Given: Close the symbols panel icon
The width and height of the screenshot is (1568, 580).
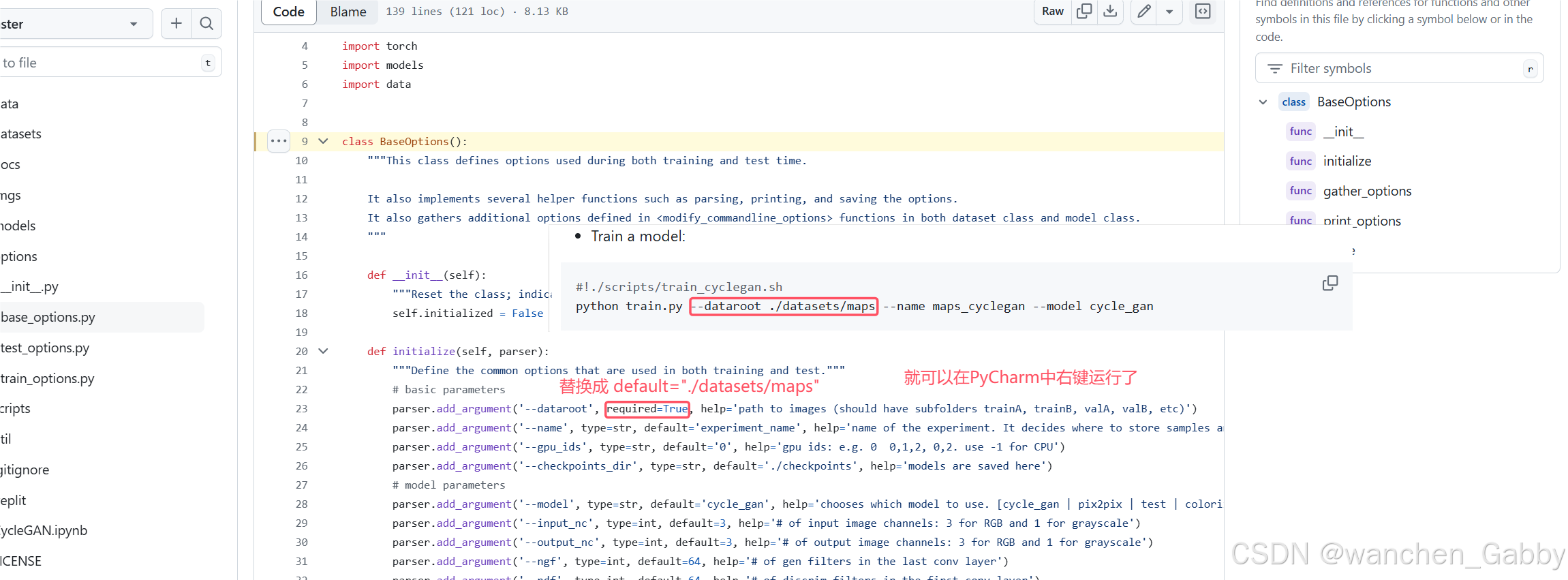Looking at the screenshot, I should (1203, 12).
